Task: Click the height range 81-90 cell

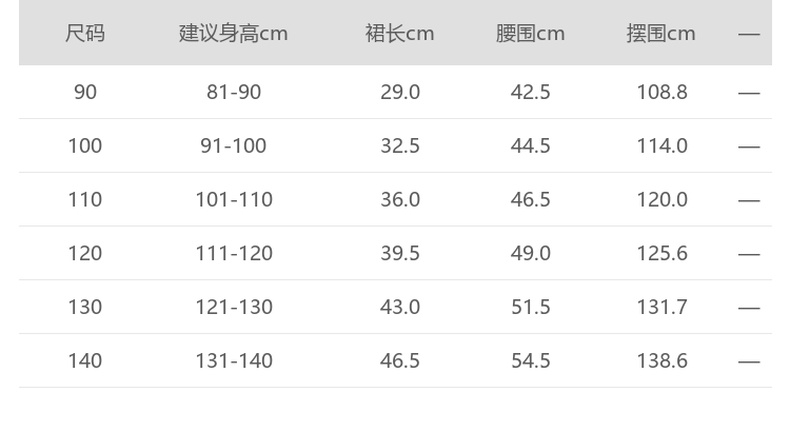Action: [233, 92]
